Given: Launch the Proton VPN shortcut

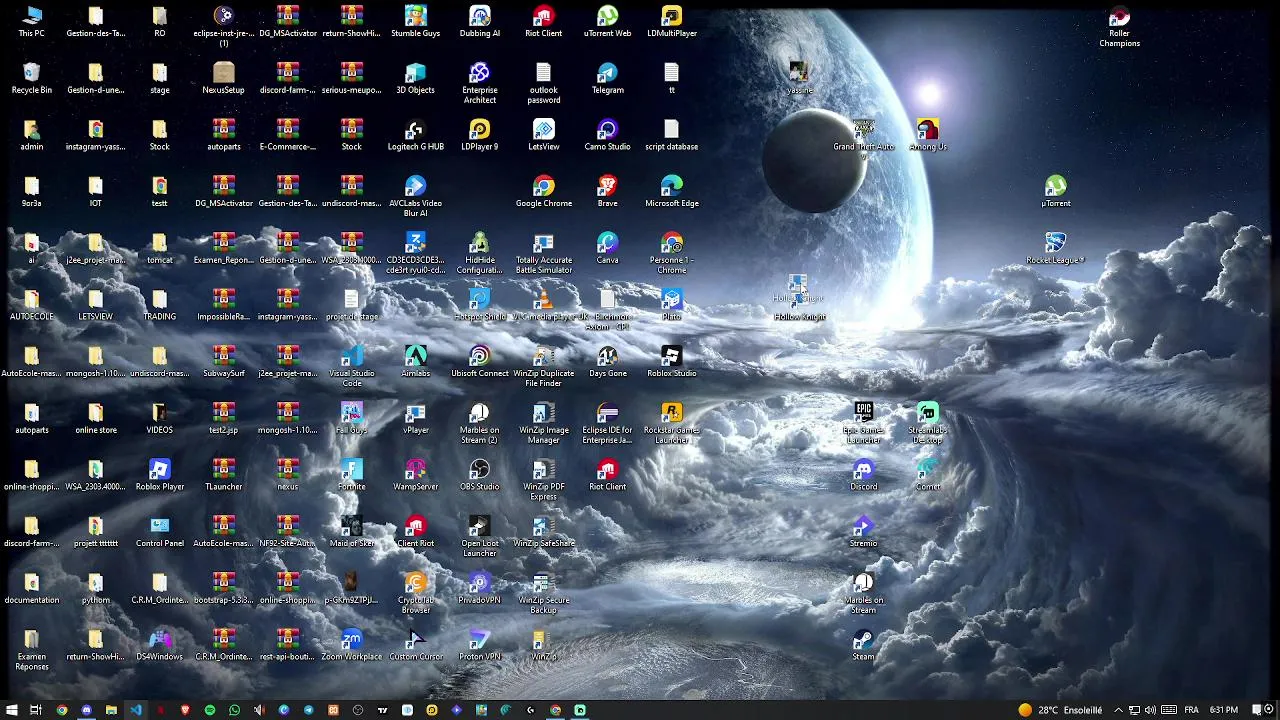Looking at the screenshot, I should pos(479,646).
